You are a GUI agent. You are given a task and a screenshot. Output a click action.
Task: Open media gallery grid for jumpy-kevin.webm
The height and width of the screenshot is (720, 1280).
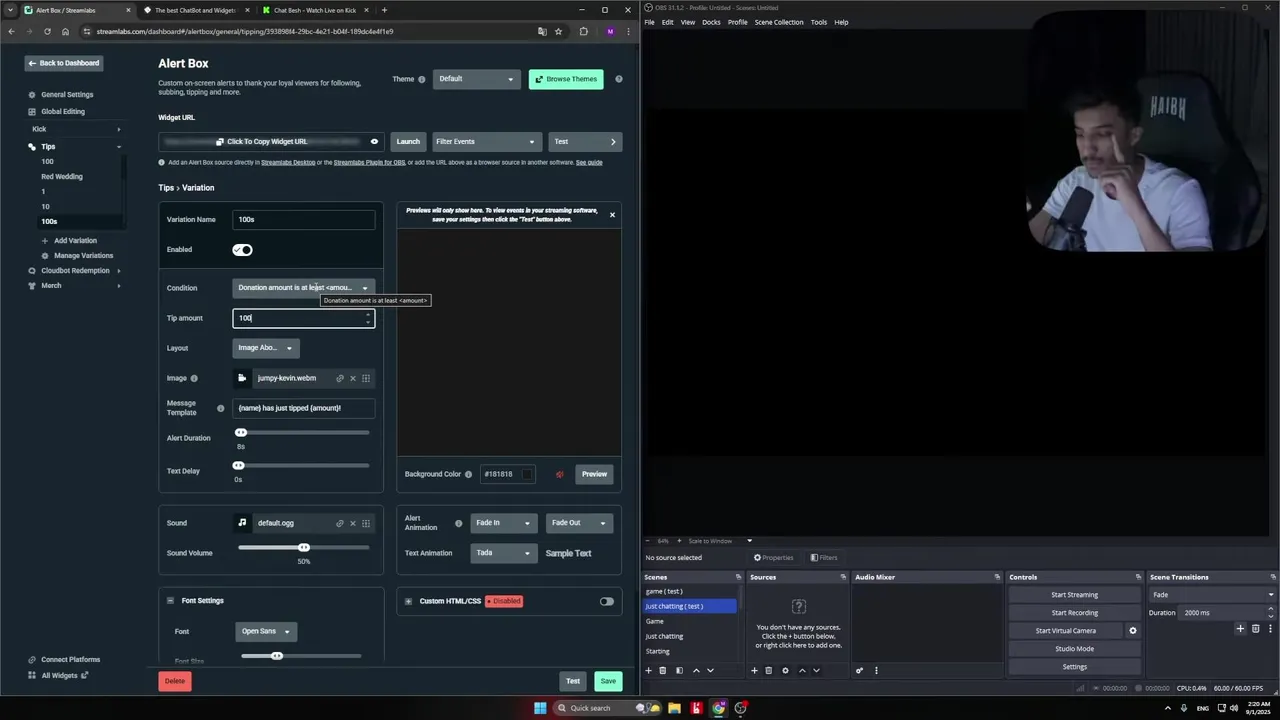pyautogui.click(x=366, y=378)
